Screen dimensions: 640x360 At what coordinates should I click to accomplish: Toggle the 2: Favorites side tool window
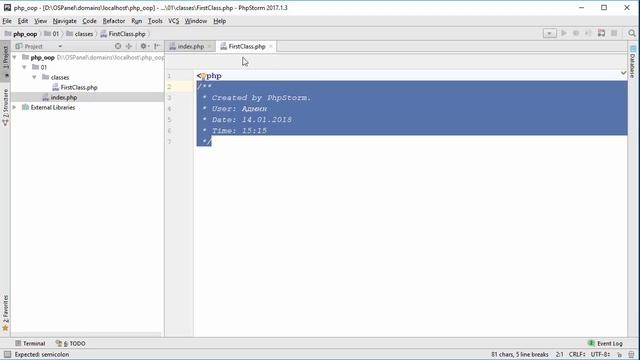pyautogui.click(x=5, y=312)
